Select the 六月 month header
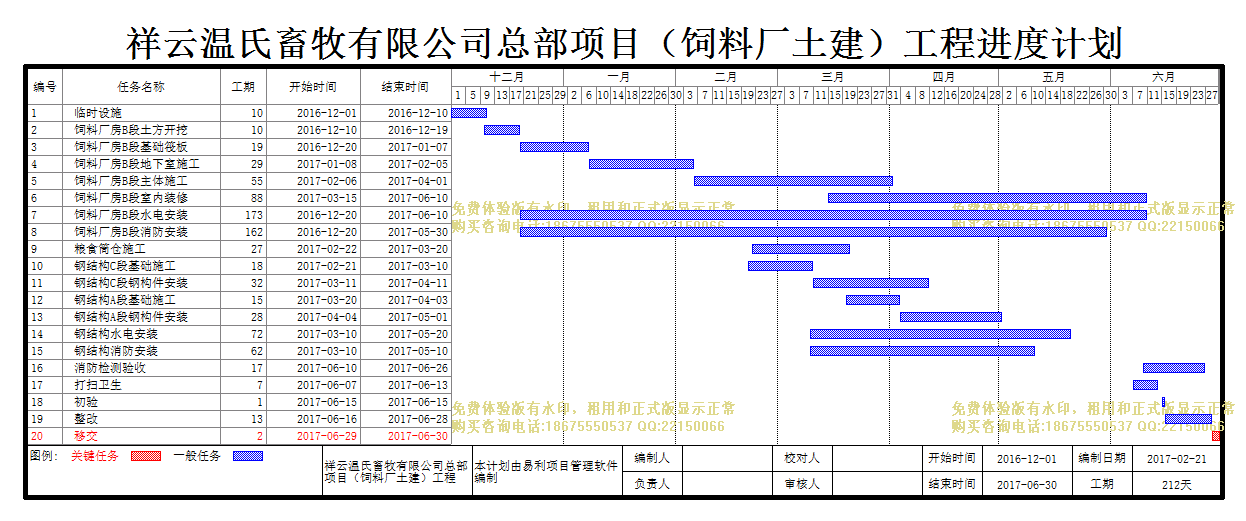This screenshot has width=1246, height=521. (x=1164, y=77)
